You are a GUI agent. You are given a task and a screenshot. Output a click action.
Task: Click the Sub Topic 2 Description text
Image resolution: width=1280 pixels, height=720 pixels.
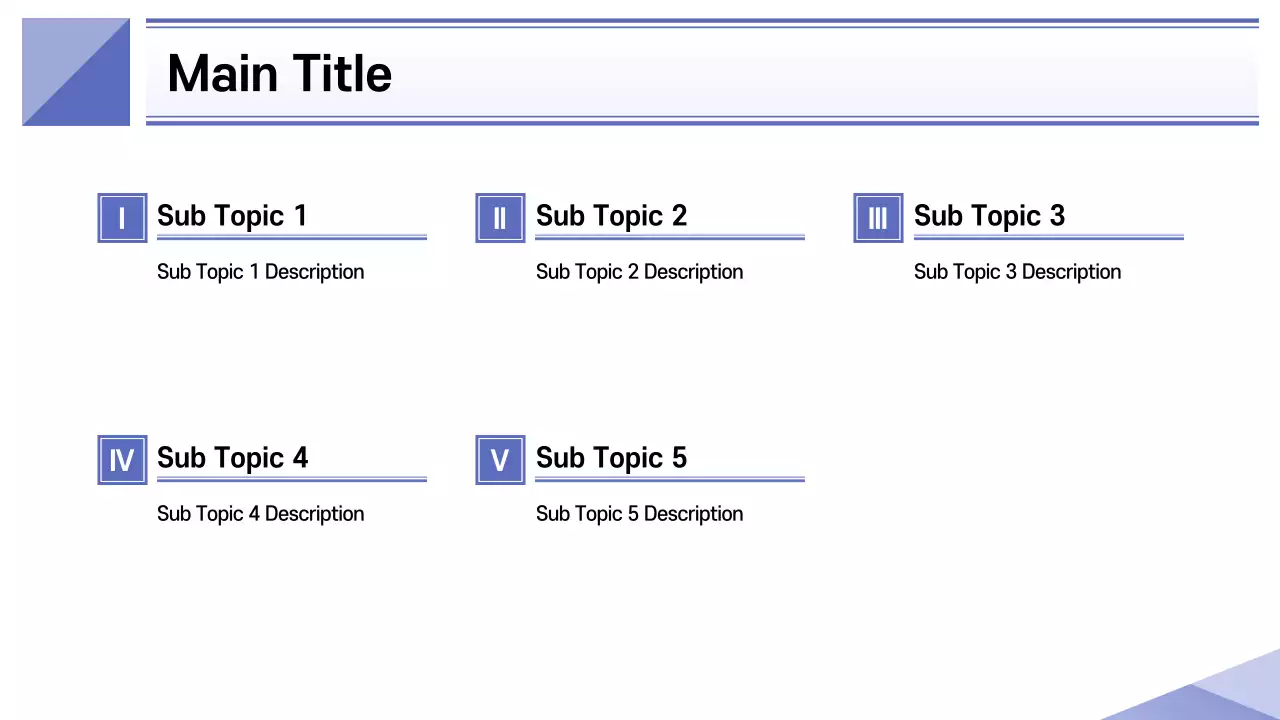[639, 272]
